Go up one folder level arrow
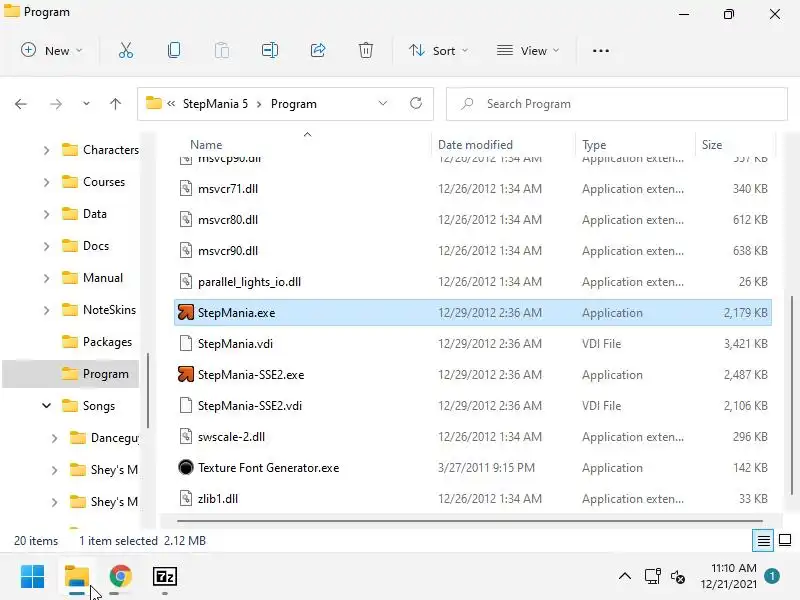Image resolution: width=800 pixels, height=600 pixels. point(115,104)
